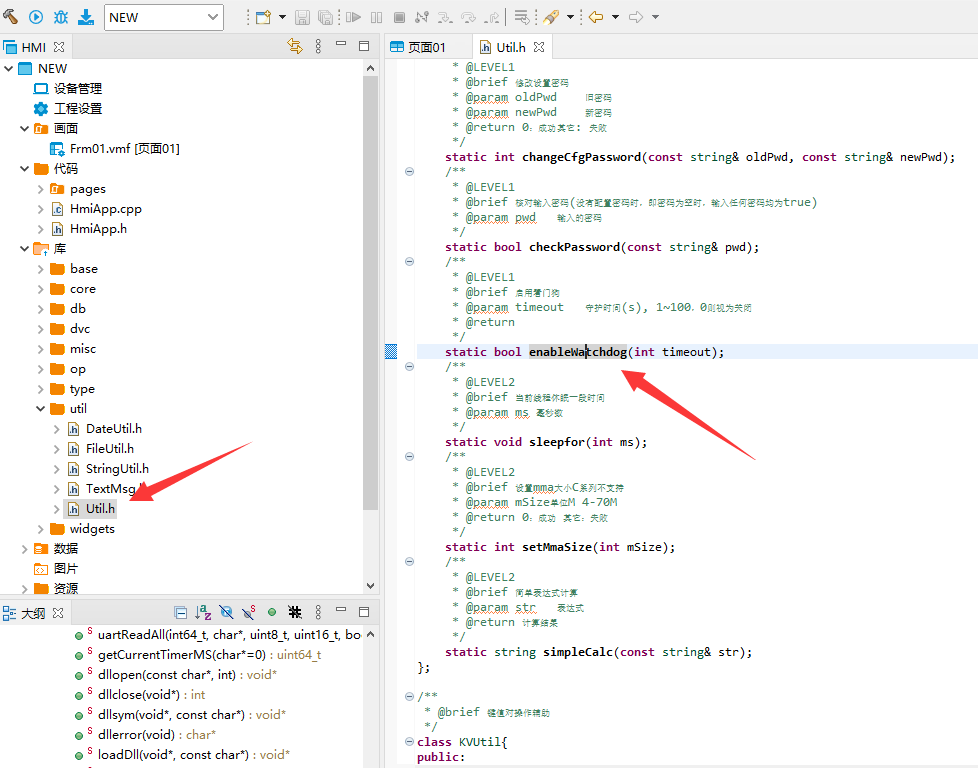978x768 pixels.
Task: Click the project tree vertical scrollbar
Action: (x=370, y=293)
